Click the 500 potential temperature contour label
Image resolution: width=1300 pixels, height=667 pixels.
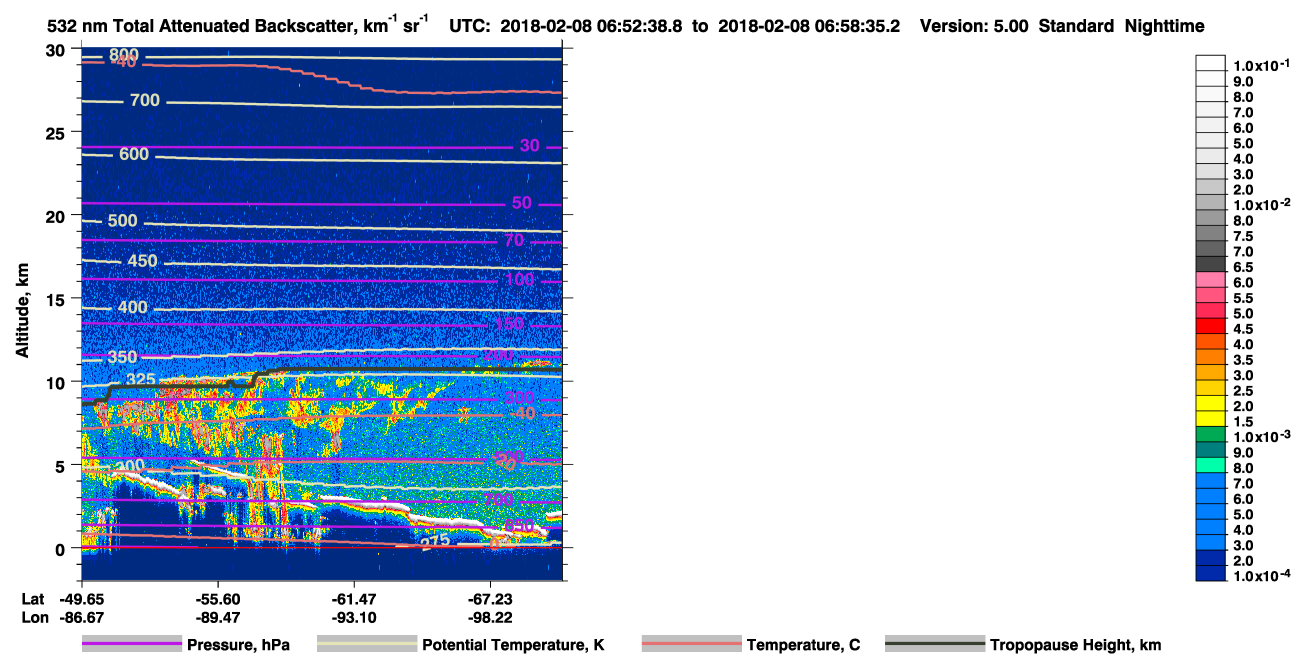point(124,221)
